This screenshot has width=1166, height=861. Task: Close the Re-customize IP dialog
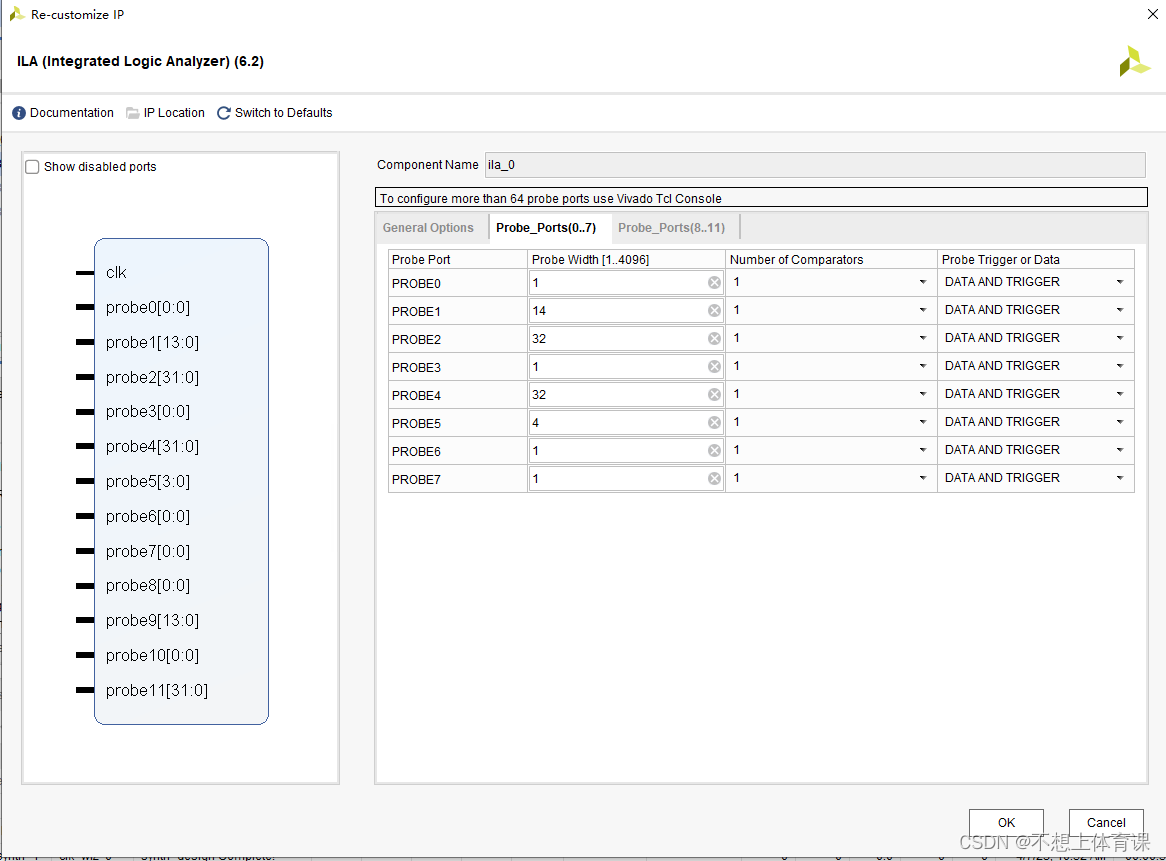1153,14
